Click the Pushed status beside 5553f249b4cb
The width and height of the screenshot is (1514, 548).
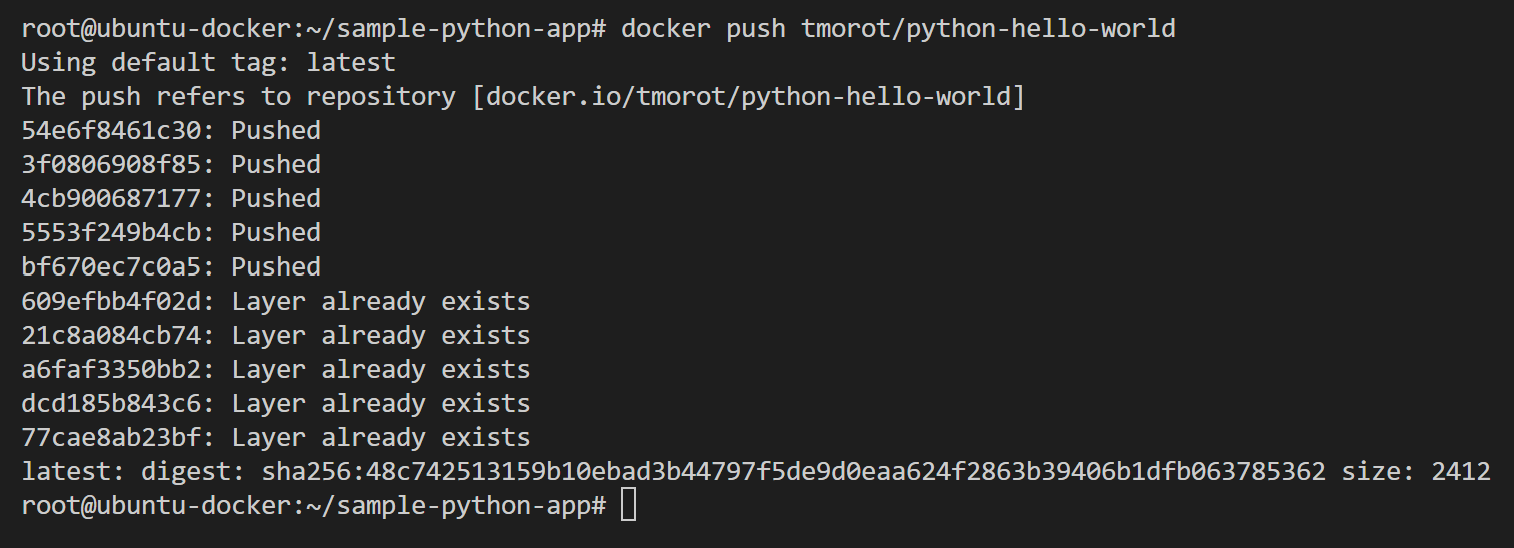[276, 232]
